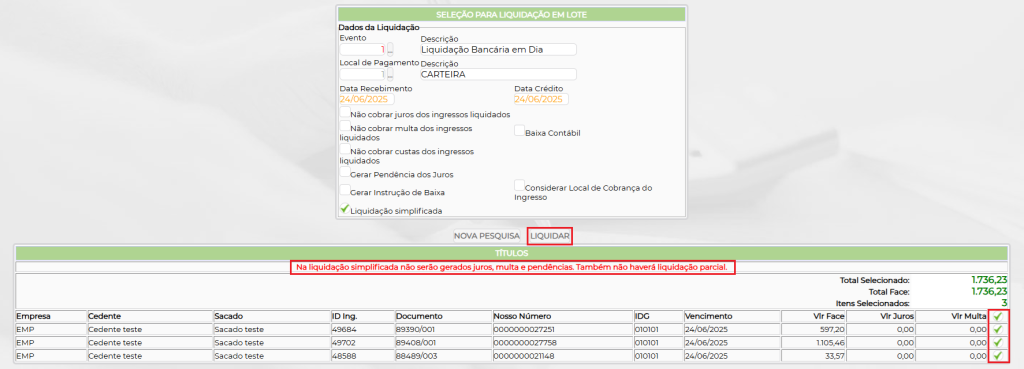
Task: Click the red simplified liquidation warning message
Action: [x=511, y=267]
